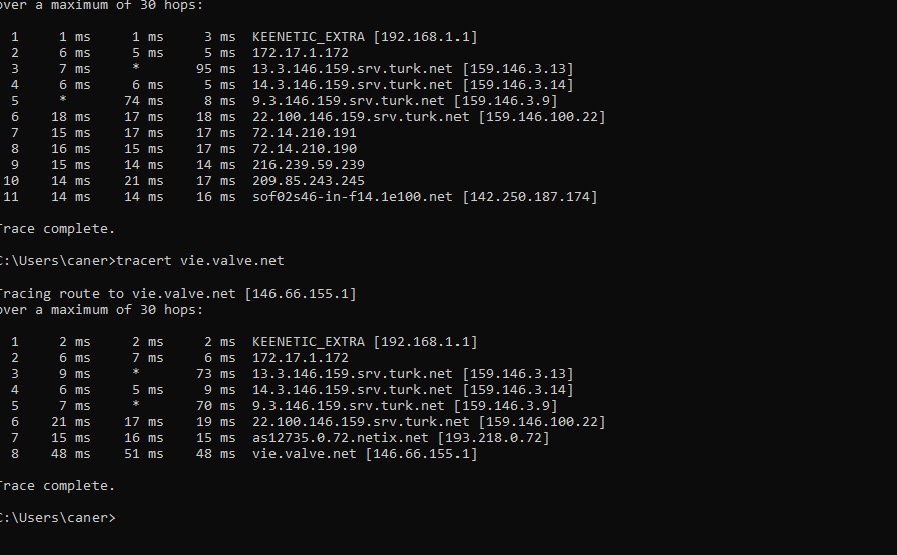Image resolution: width=897 pixels, height=555 pixels.
Task: Click the last 'Trace complete.' message
Action: point(57,486)
